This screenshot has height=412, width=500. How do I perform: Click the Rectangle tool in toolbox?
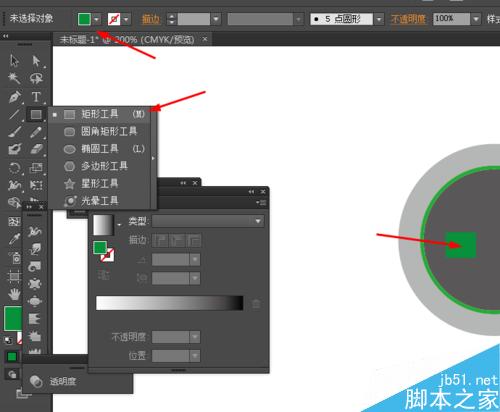click(36, 114)
